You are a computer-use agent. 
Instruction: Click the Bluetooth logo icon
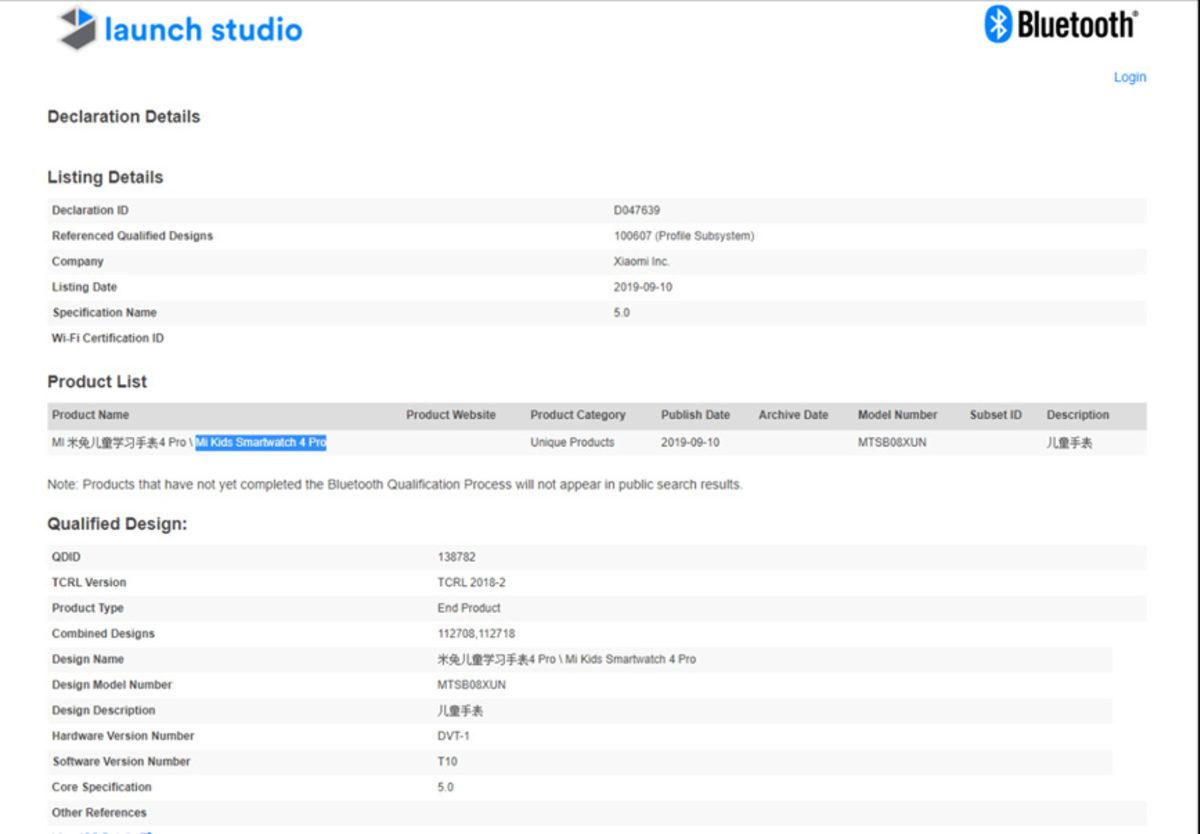click(x=999, y=24)
